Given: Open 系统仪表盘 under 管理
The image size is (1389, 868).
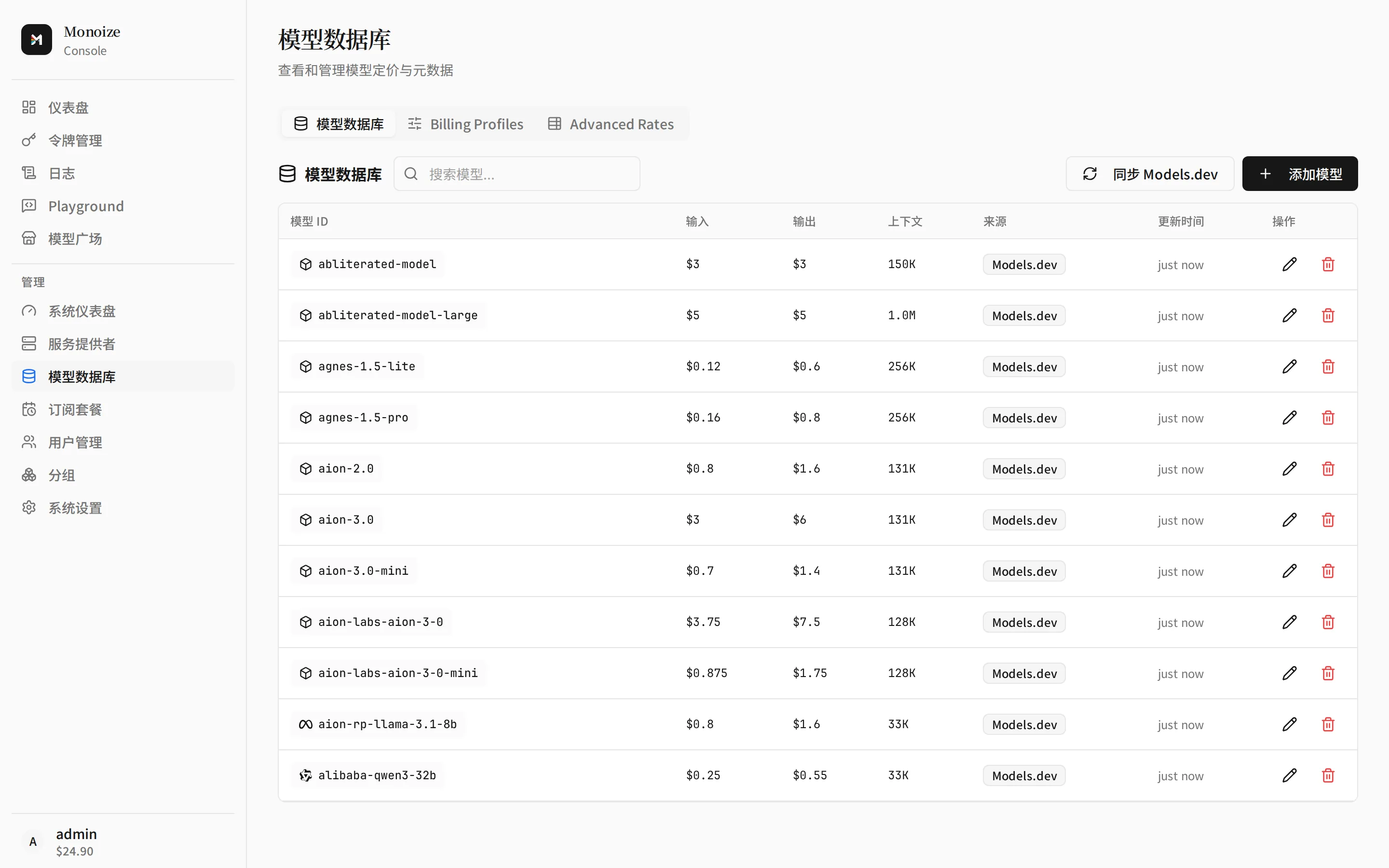Looking at the screenshot, I should coord(123,311).
